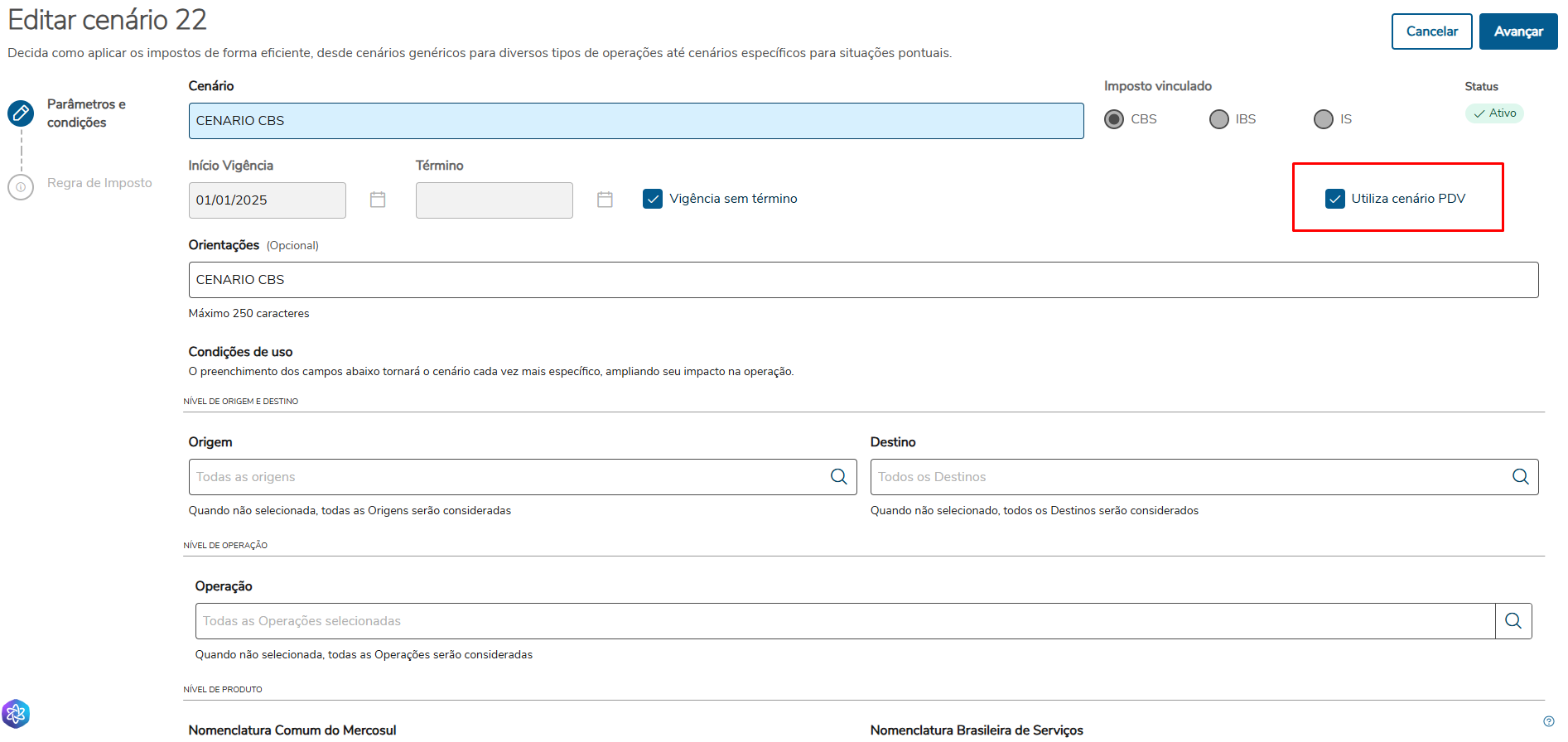The width and height of the screenshot is (1568, 742).
Task: Click the Regra de Imposto step circle icon
Action: [21, 186]
